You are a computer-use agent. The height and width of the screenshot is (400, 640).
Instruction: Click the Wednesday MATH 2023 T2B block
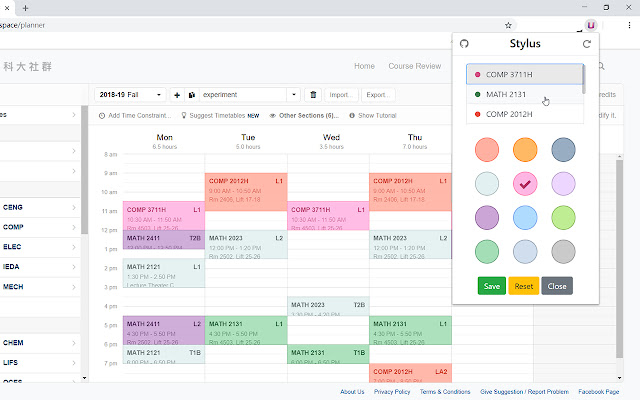(328, 307)
